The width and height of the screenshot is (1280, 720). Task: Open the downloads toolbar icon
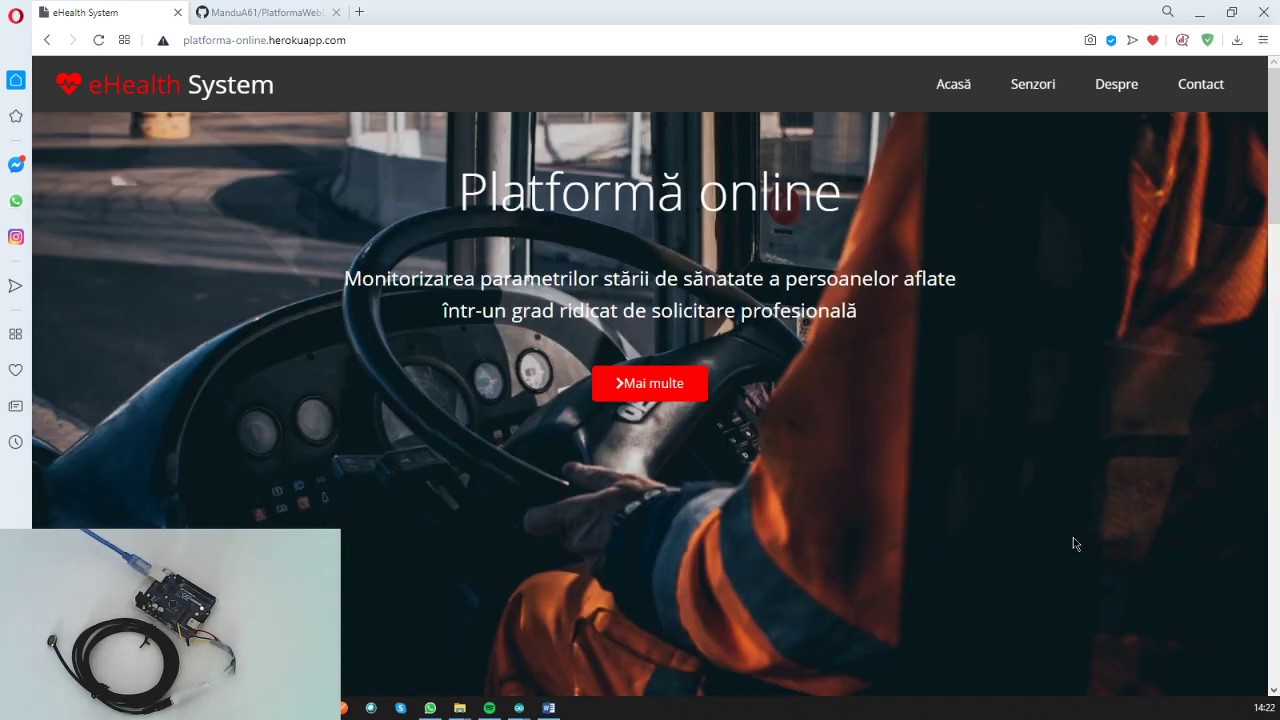click(x=1237, y=40)
